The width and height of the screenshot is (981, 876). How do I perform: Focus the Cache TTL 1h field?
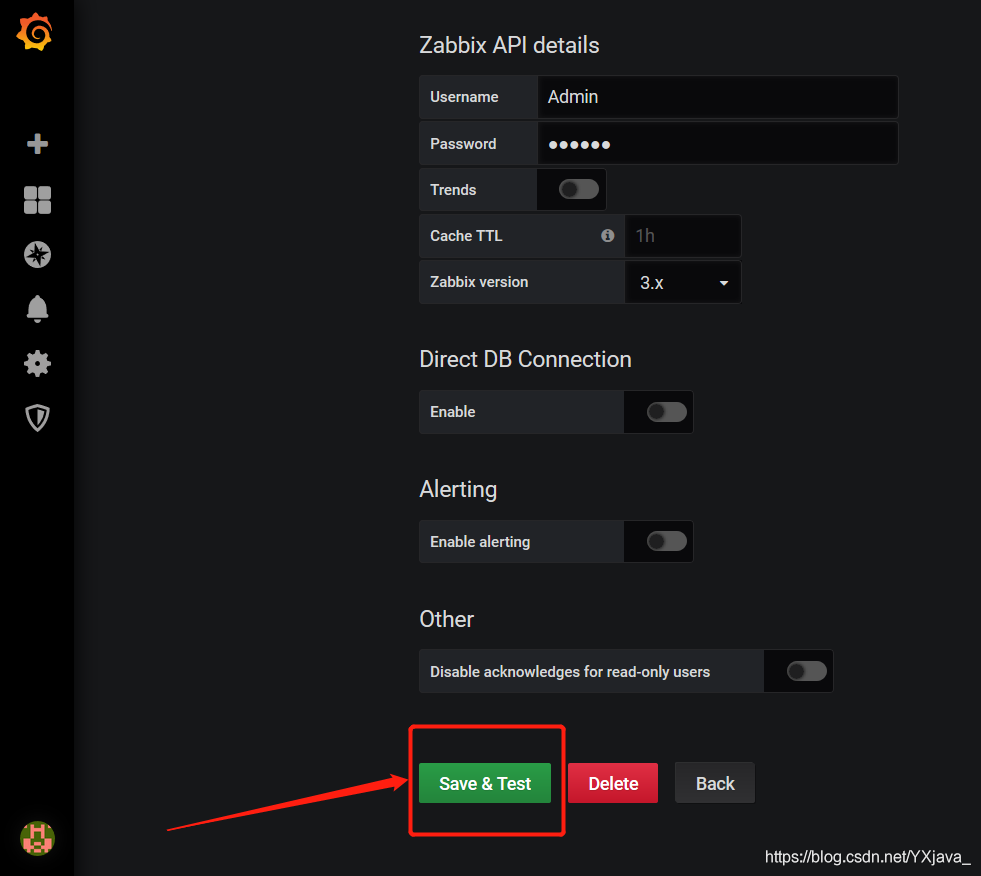coord(683,236)
